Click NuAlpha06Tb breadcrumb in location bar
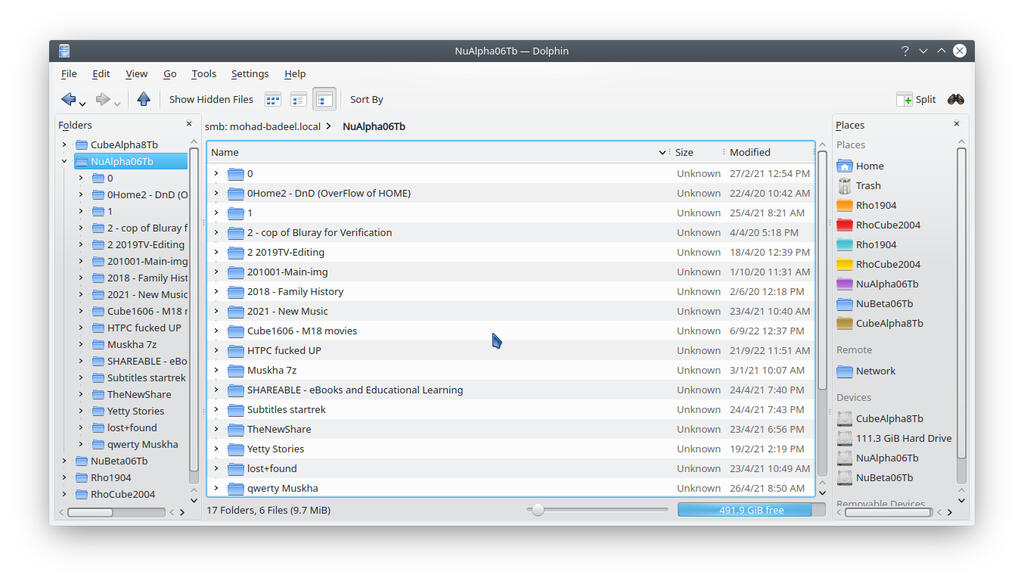 point(374,126)
